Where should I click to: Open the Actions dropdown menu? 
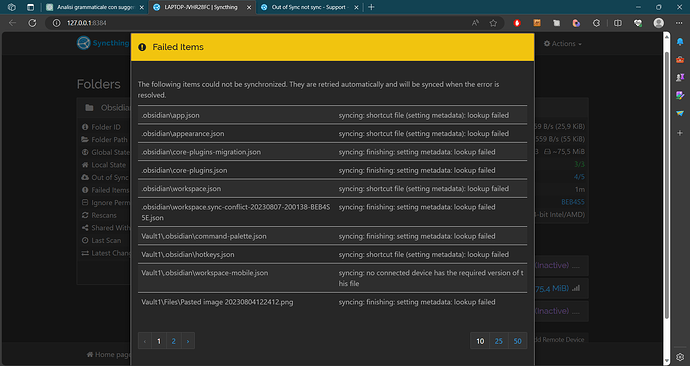pyautogui.click(x=563, y=44)
